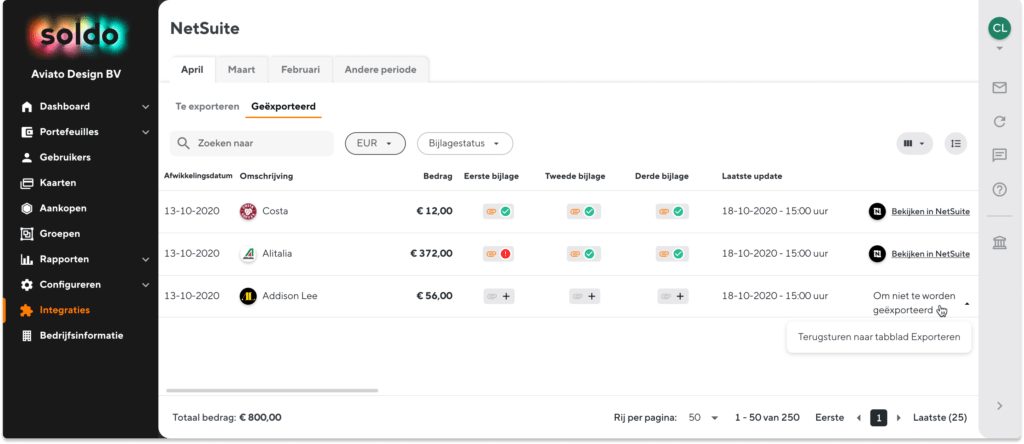Click Bekijken in NetSuite for Costa

pos(931,212)
